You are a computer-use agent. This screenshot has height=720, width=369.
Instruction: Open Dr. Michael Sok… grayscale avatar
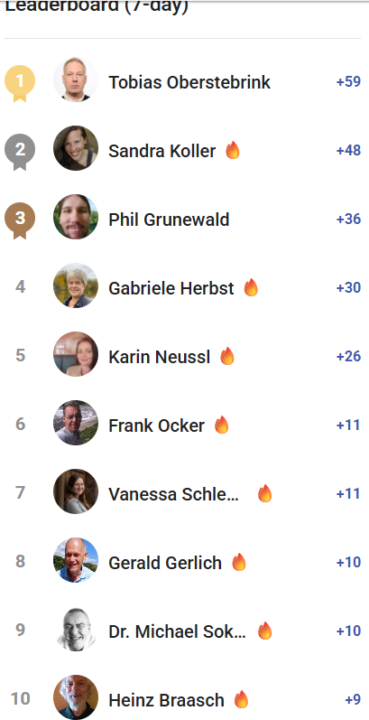pyautogui.click(x=76, y=629)
